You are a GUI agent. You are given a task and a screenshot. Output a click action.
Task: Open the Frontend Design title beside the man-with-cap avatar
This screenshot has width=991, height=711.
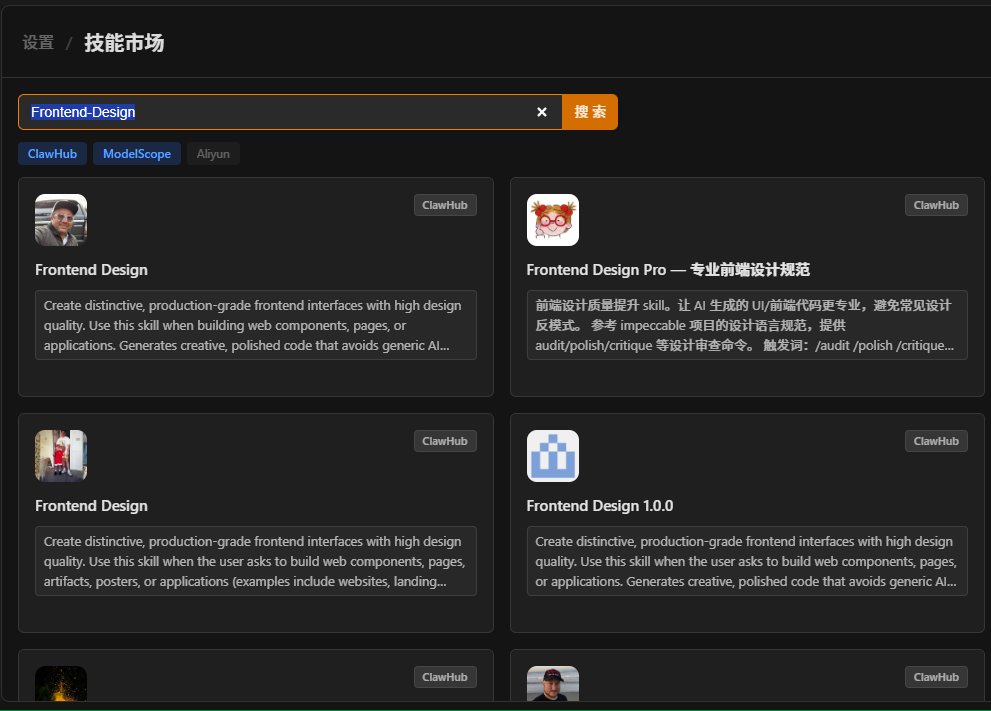pyautogui.click(x=92, y=270)
